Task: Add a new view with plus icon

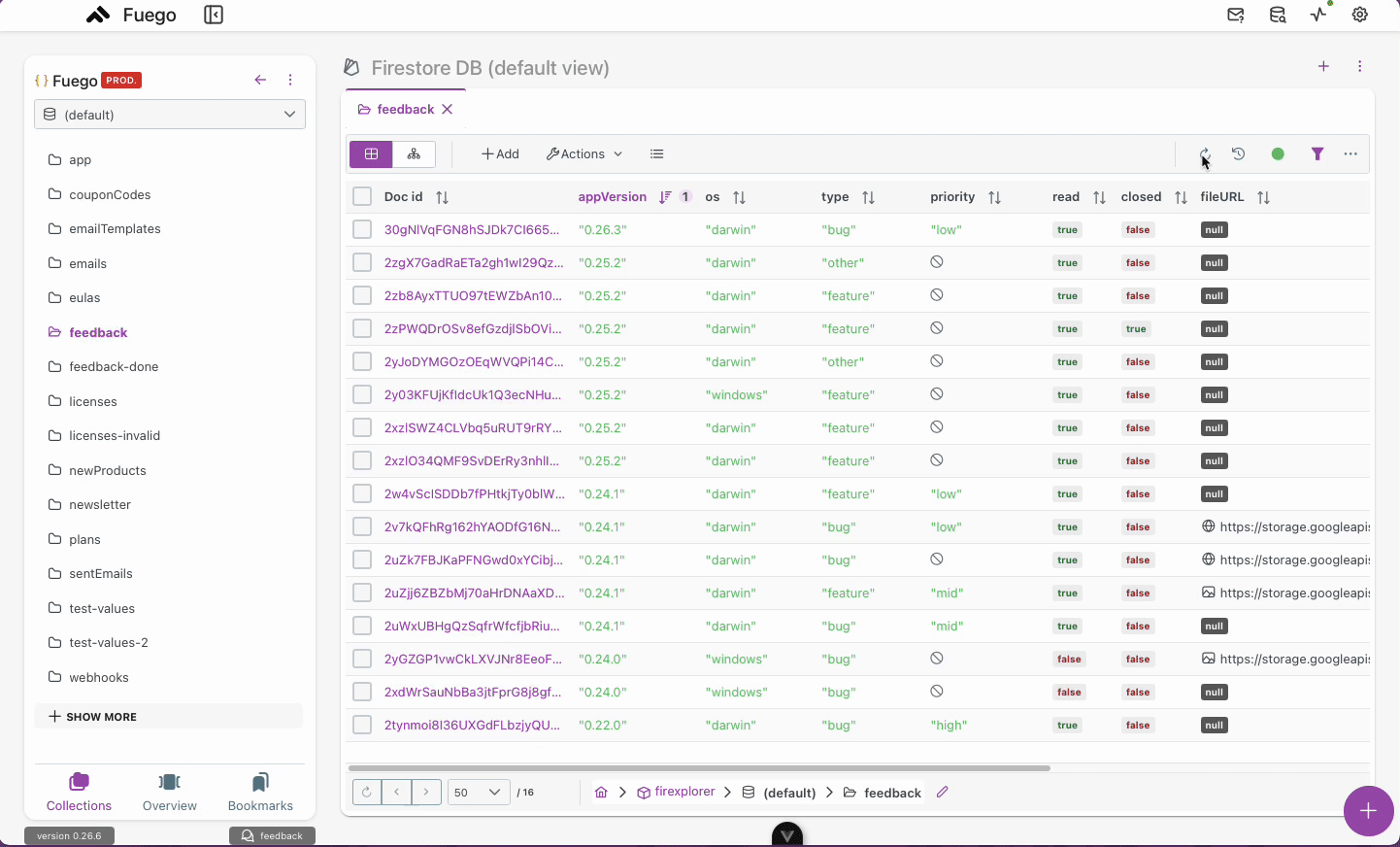Action: 1323,66
